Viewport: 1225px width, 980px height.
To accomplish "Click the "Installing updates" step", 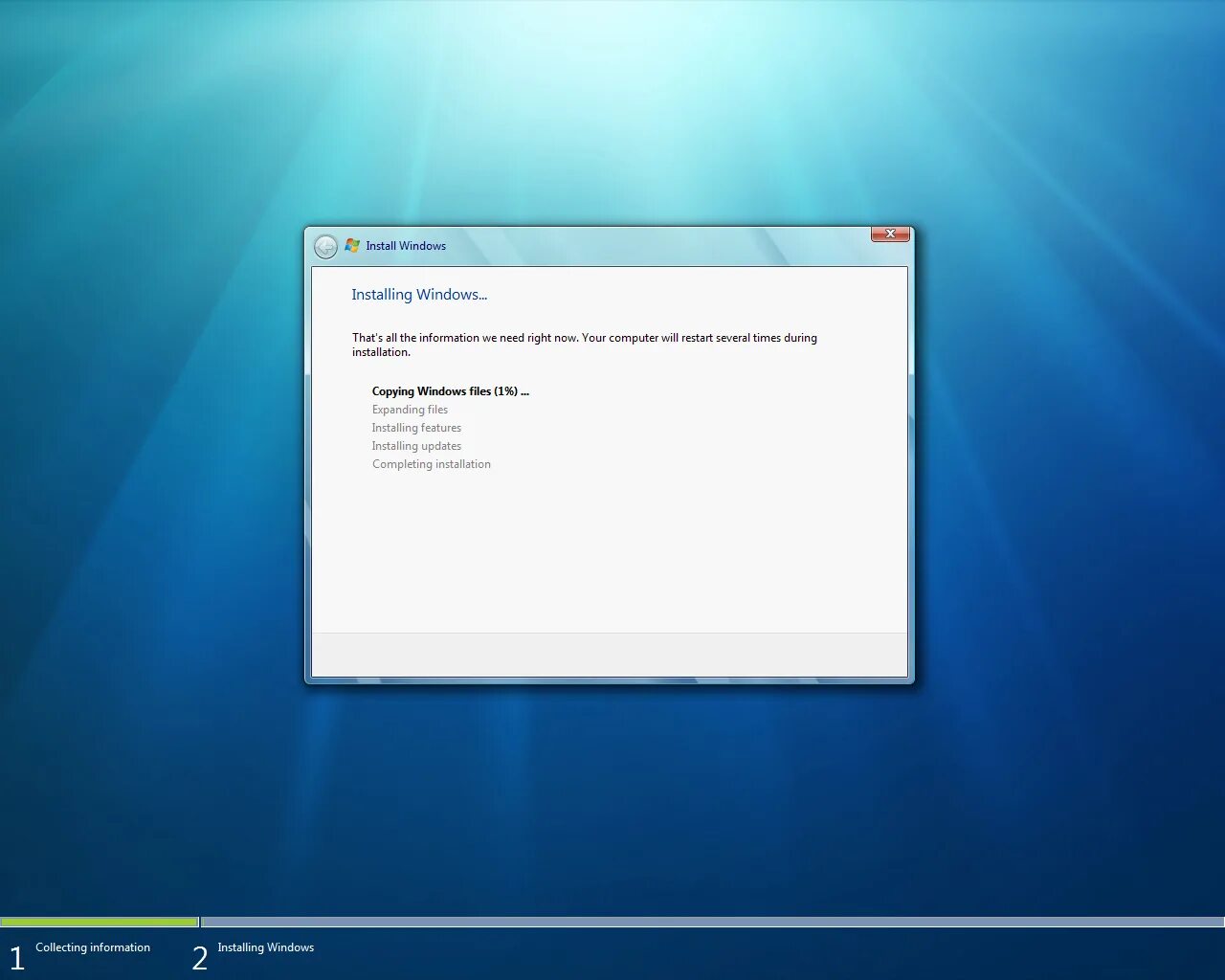I will pyautogui.click(x=416, y=446).
